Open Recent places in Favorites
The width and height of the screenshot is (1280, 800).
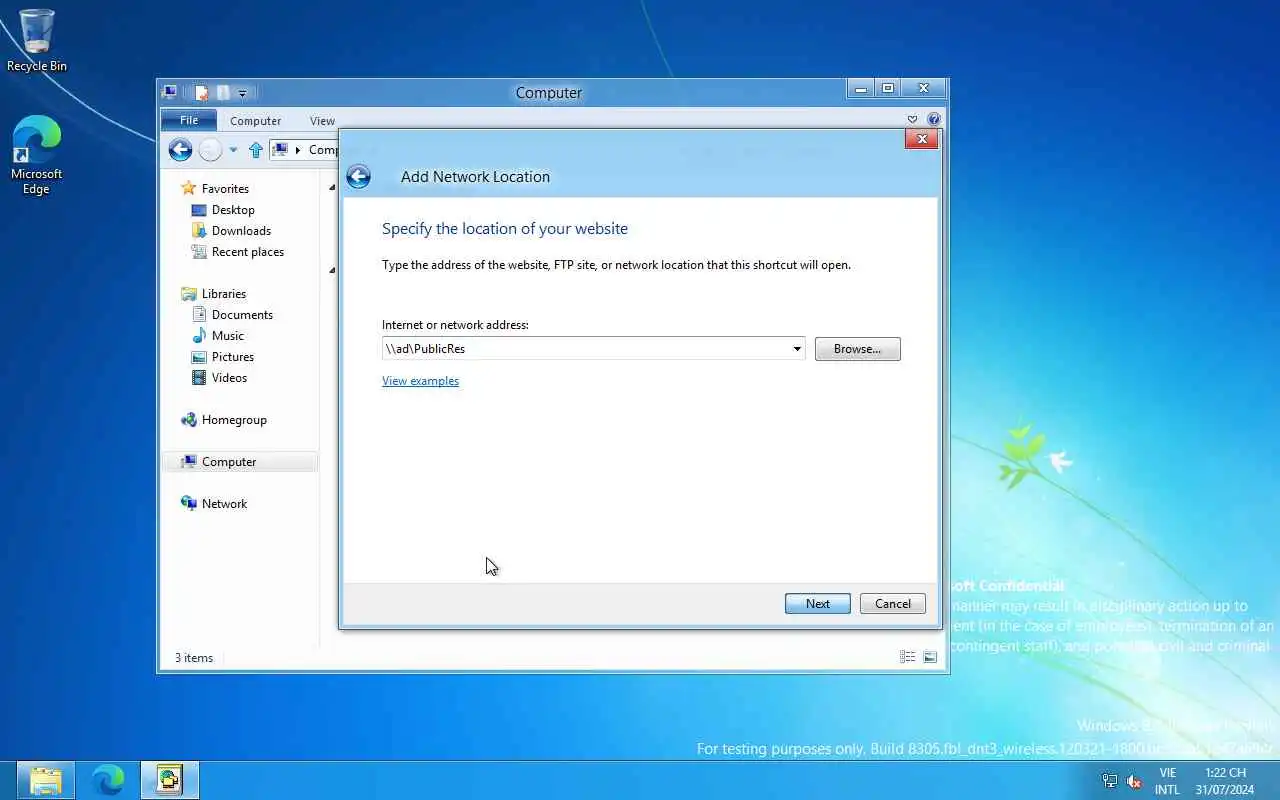click(x=247, y=252)
